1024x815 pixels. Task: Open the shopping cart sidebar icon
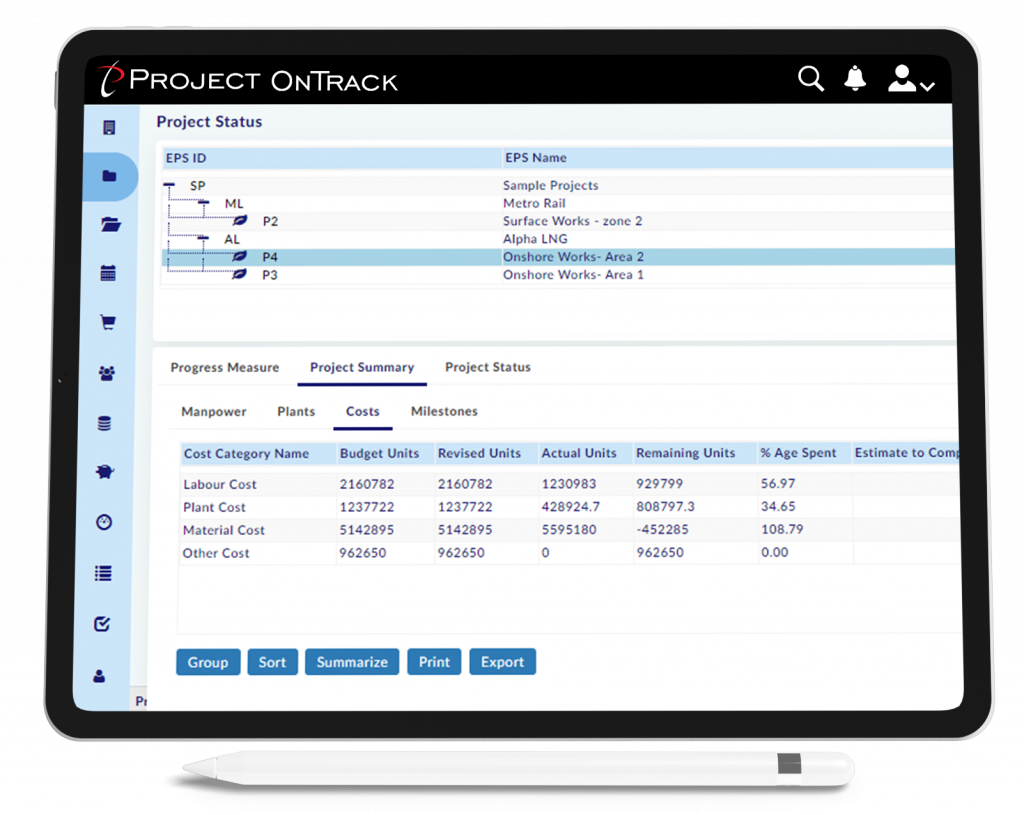click(108, 322)
